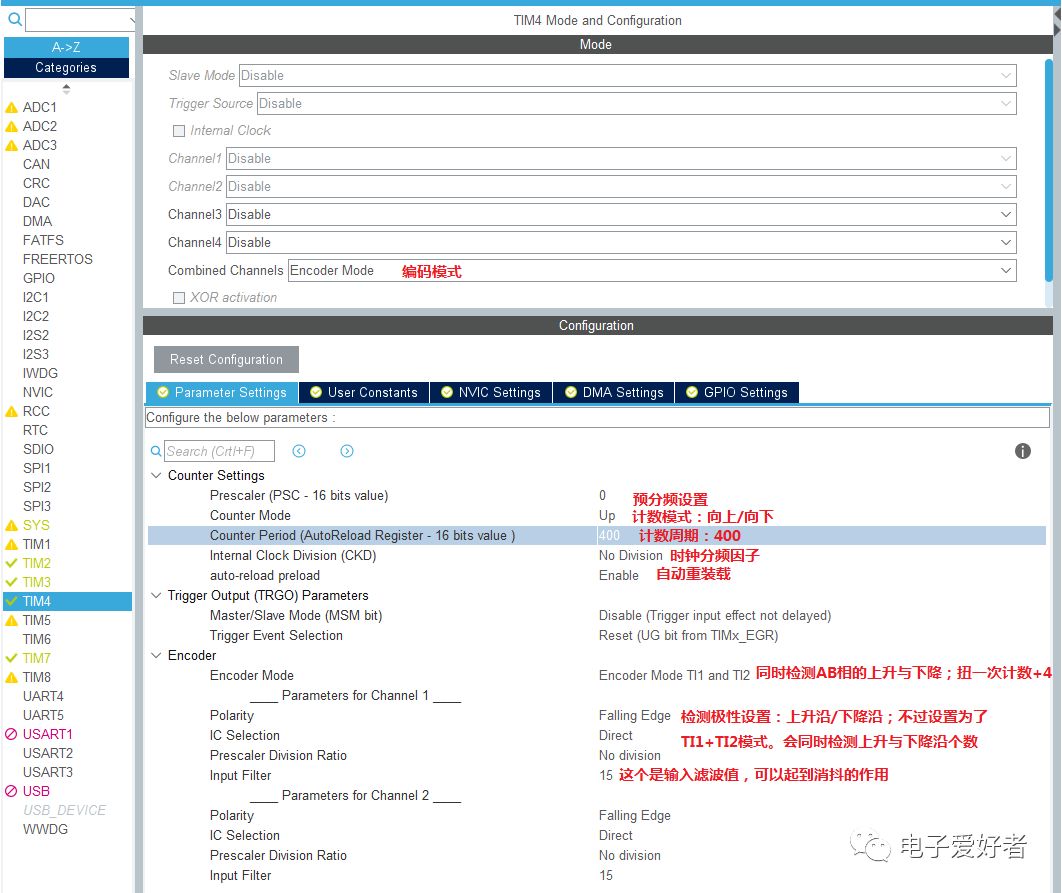Switch to NVIC Settings tab

point(491,392)
